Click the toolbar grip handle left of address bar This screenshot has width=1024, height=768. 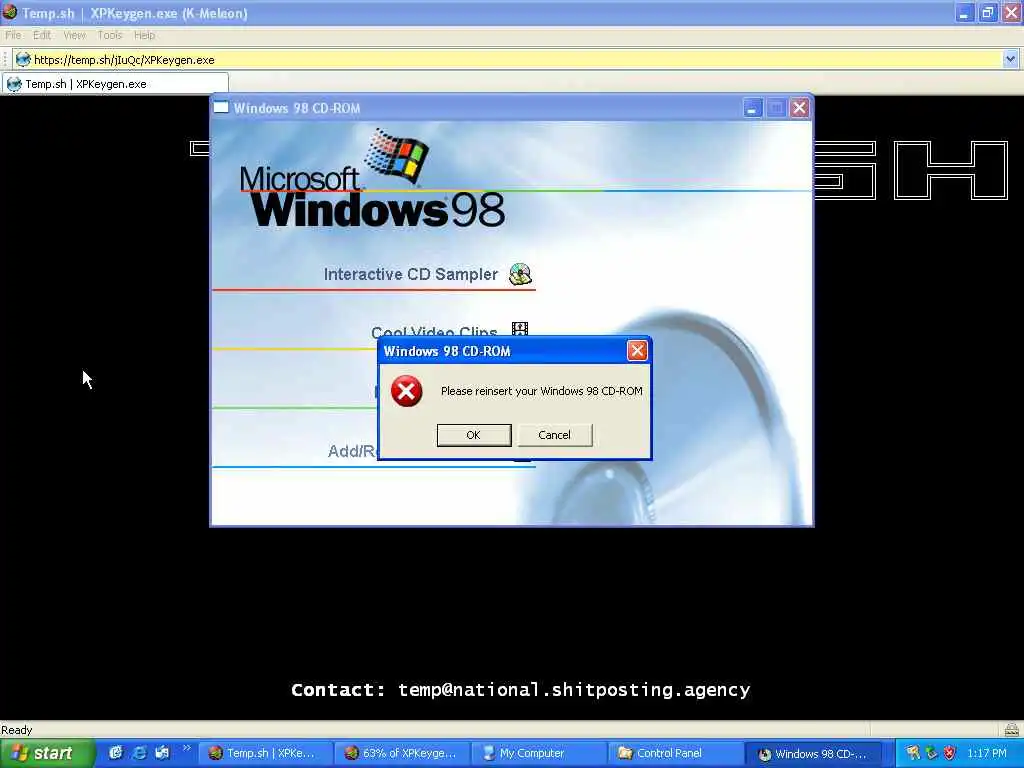click(5, 59)
